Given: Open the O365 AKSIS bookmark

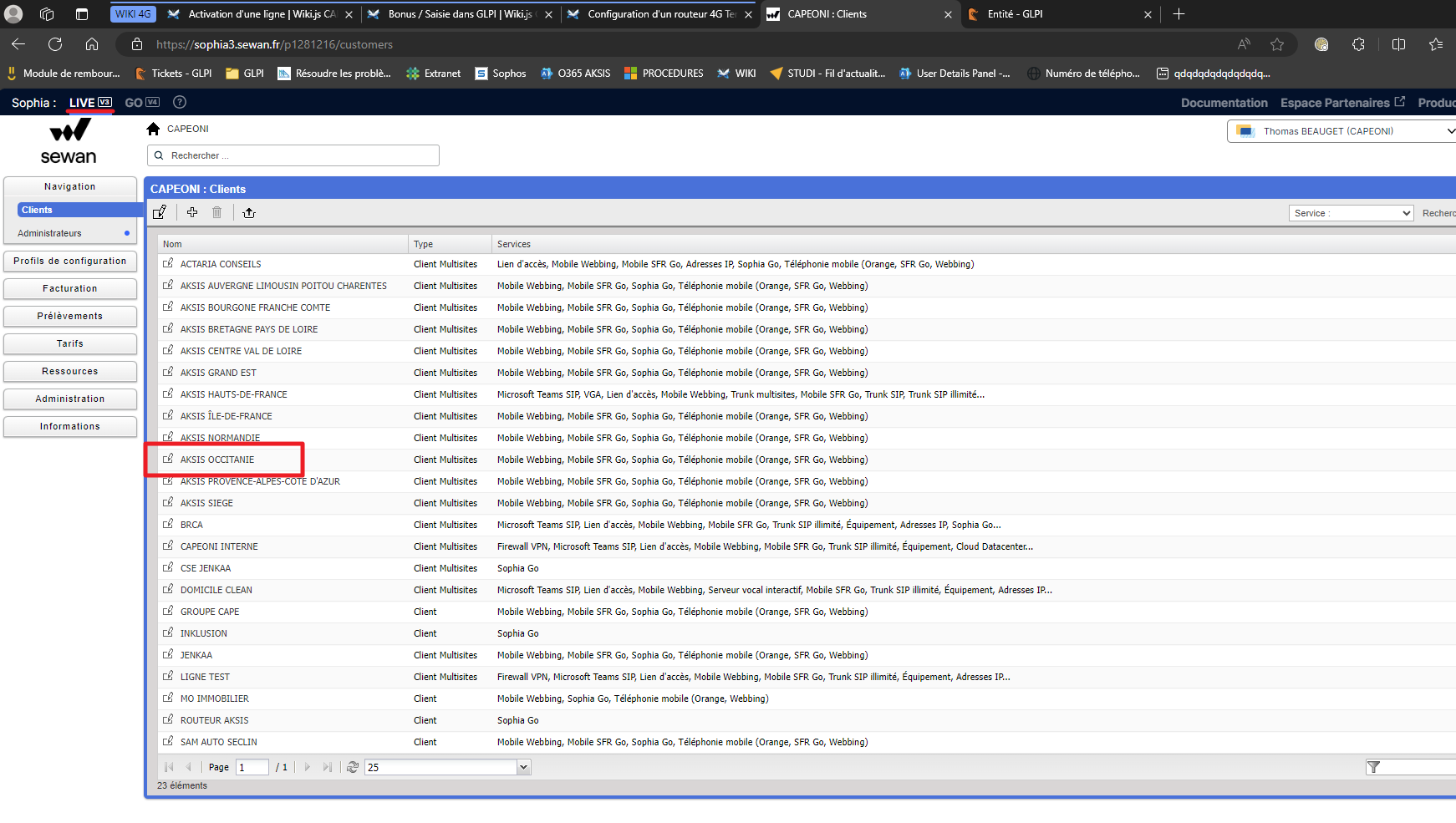Looking at the screenshot, I should pos(576,74).
